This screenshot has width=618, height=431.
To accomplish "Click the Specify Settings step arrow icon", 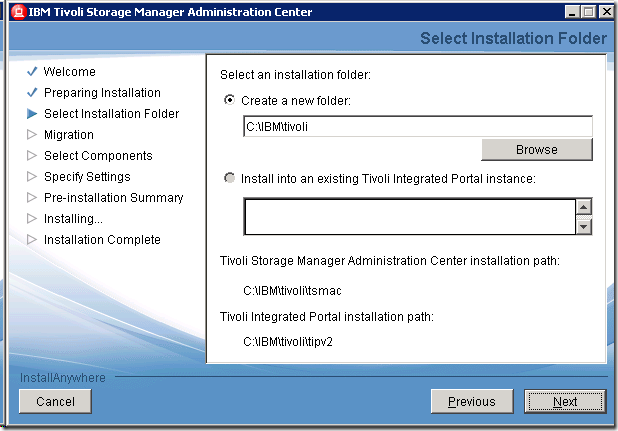I will click(x=32, y=177).
